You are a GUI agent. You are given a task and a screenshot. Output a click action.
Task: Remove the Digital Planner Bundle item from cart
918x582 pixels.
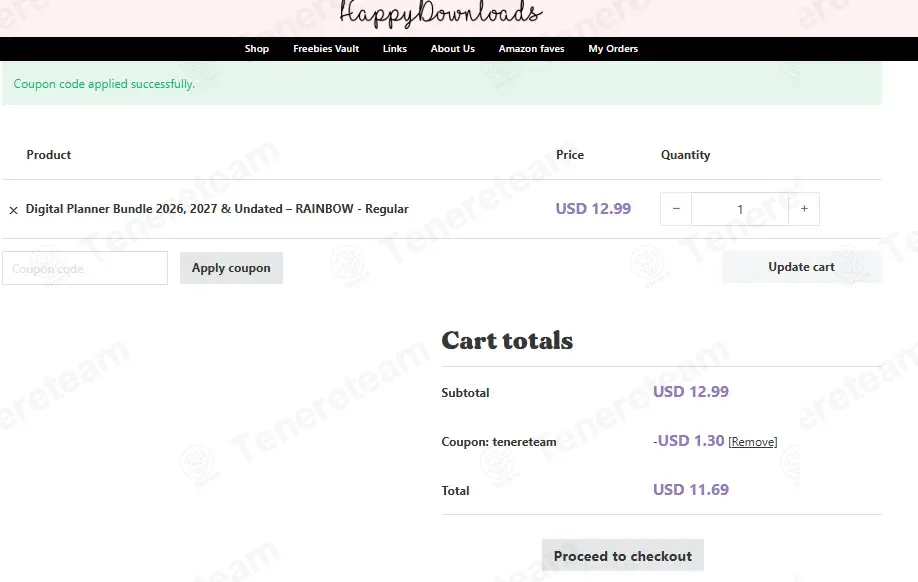pos(13,210)
